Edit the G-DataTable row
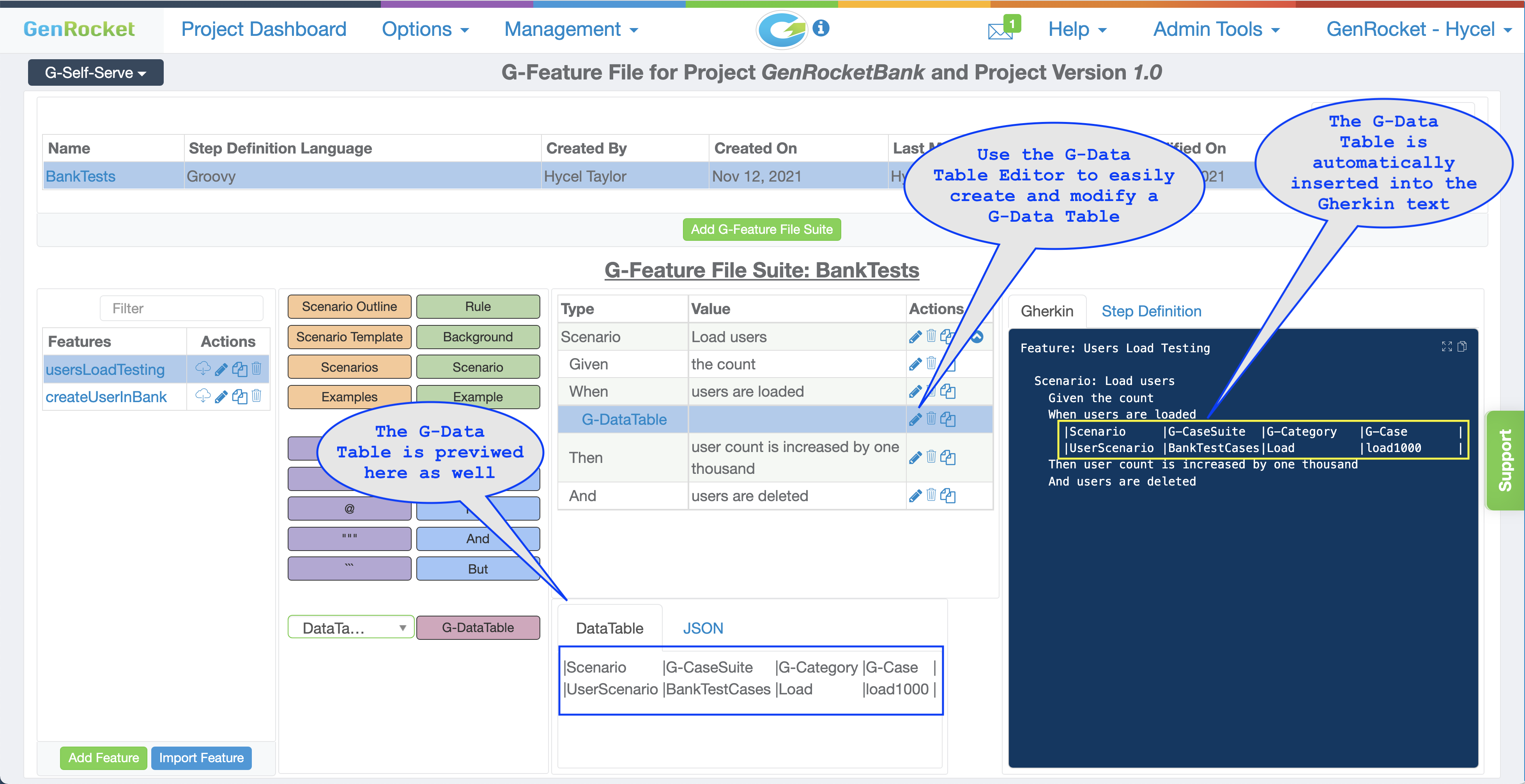 click(915, 420)
